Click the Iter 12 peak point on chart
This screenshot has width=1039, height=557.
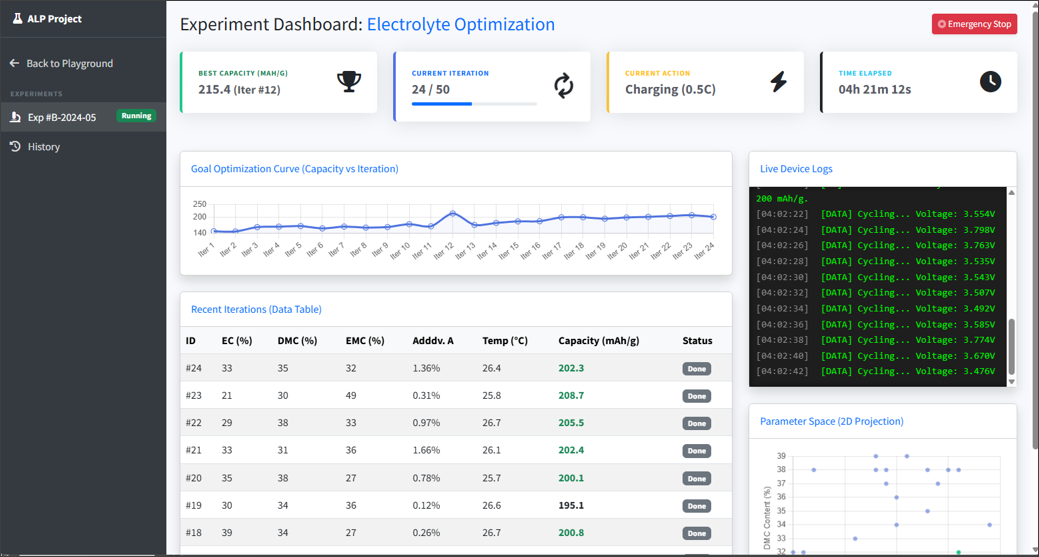[453, 214]
